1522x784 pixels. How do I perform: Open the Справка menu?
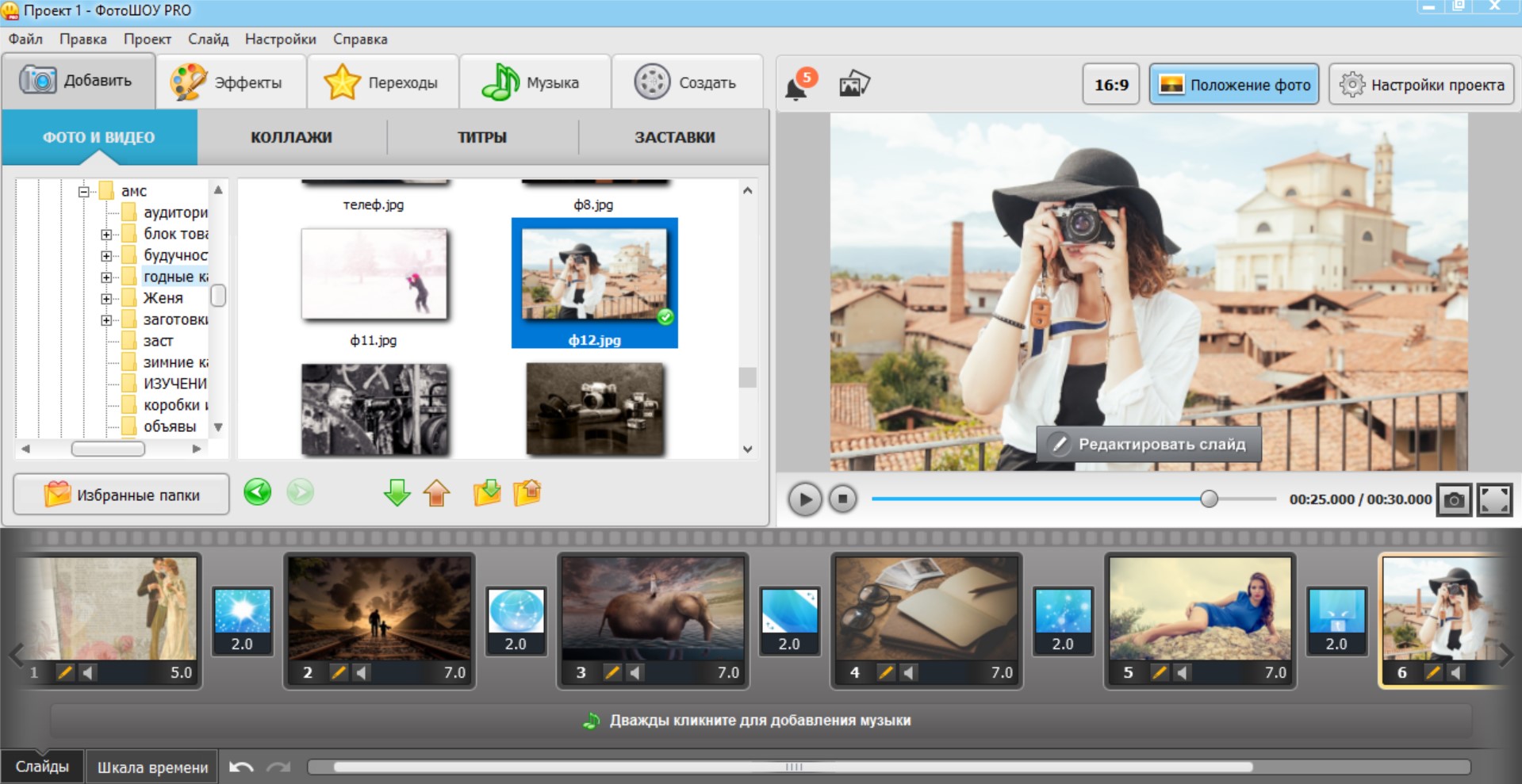coord(360,39)
